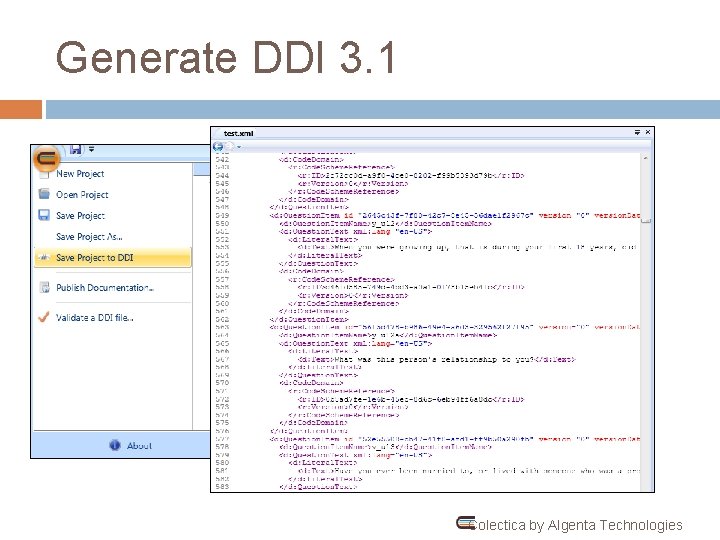Image resolution: width=720 pixels, height=540 pixels.
Task: Select Save Project to DDI
Action: click(x=113, y=258)
